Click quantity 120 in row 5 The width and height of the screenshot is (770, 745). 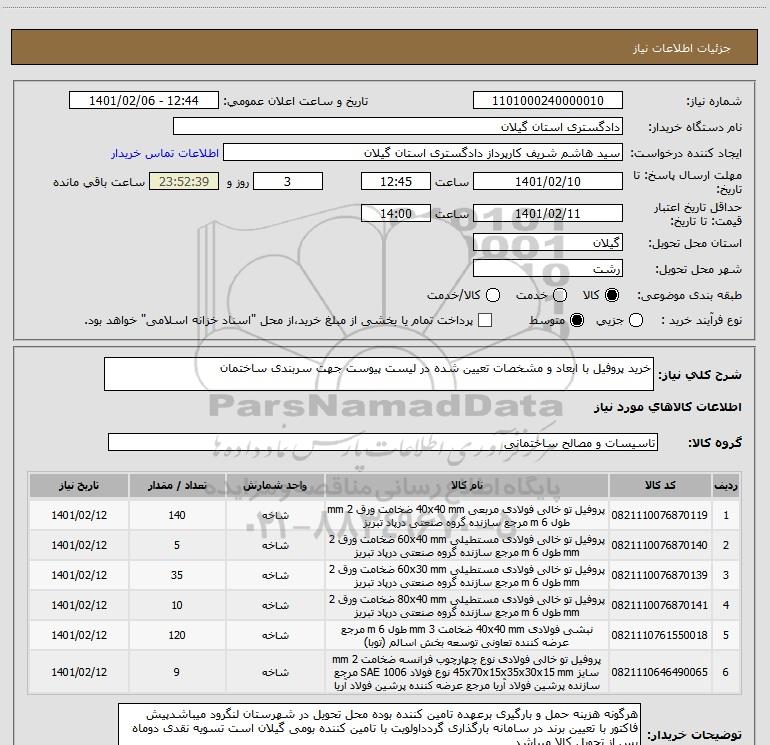coord(177,635)
